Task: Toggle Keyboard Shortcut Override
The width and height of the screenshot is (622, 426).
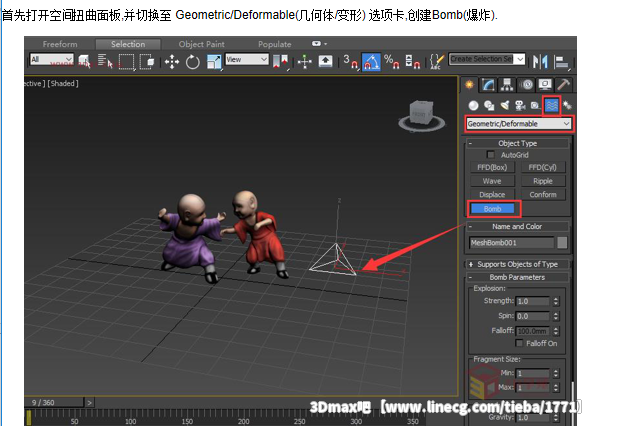Action: pyautogui.click(x=325, y=61)
